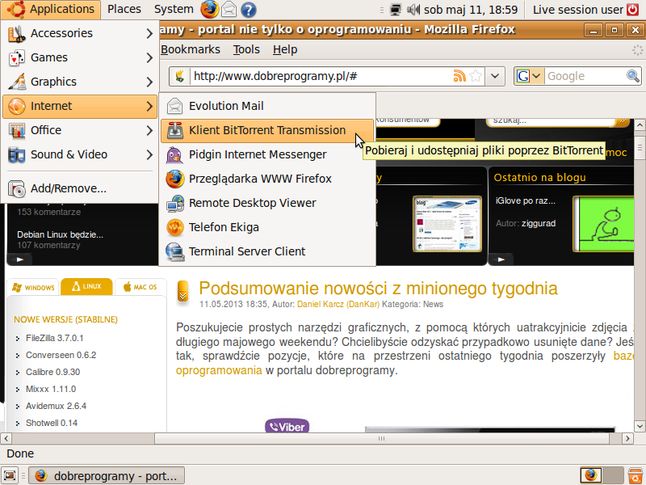Image resolution: width=646 pixels, height=485 pixels.
Task: Open Firefox Tools menu
Action: click(x=246, y=49)
